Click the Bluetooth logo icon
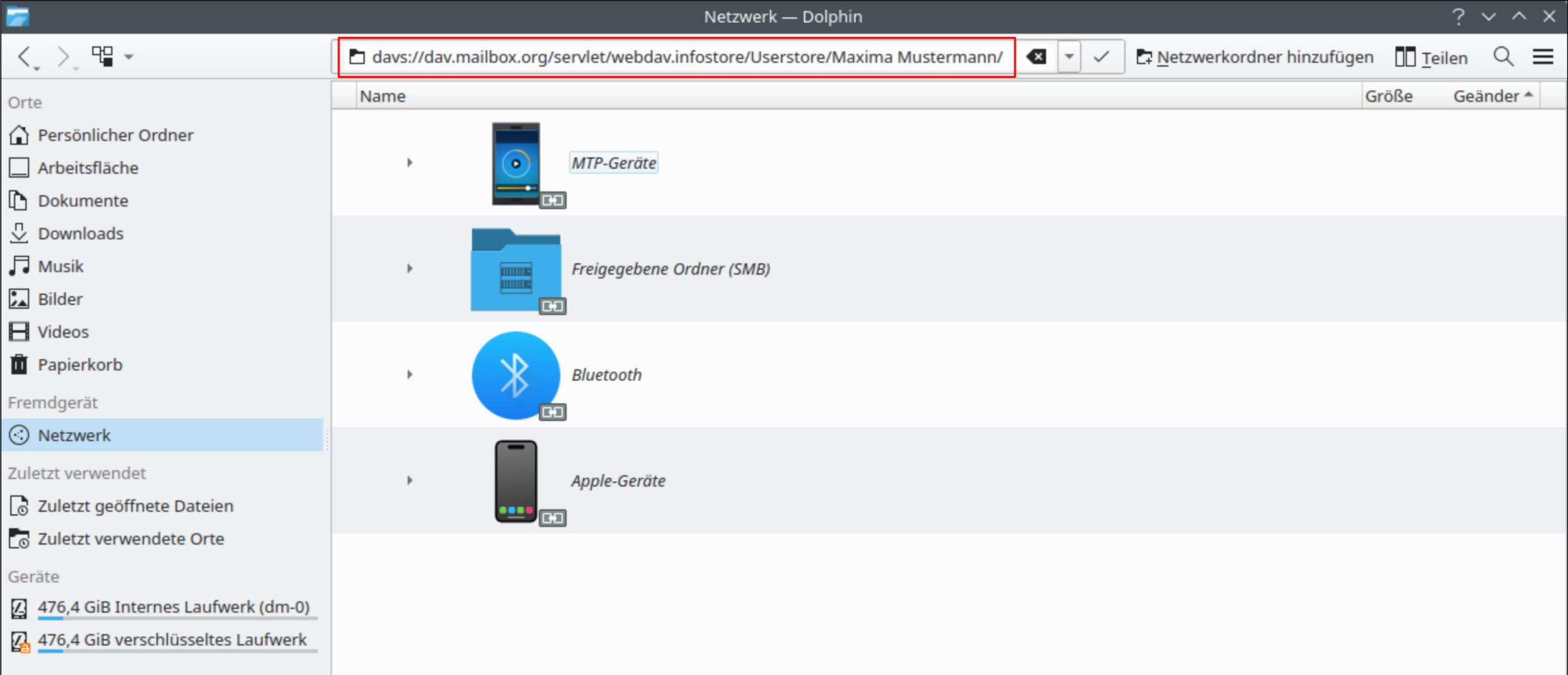Viewport: 1568px width, 675px height. tap(516, 375)
